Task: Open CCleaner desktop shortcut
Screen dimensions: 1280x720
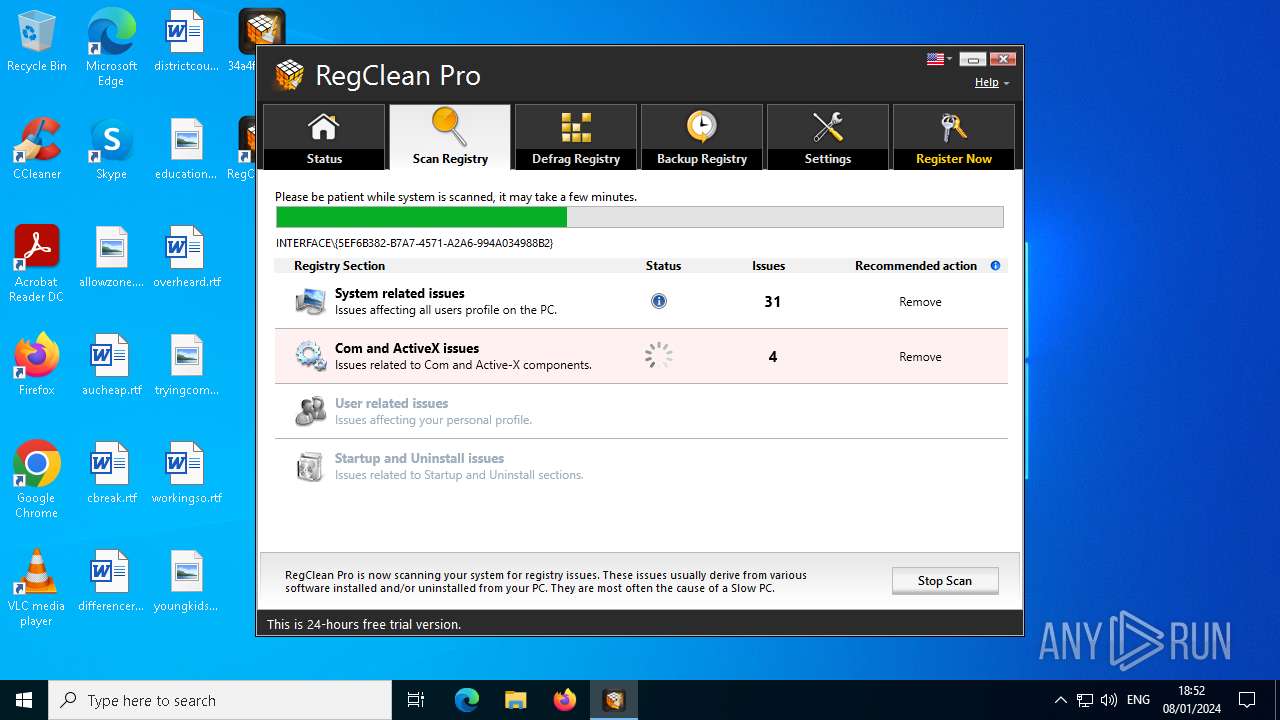Action: tap(37, 150)
